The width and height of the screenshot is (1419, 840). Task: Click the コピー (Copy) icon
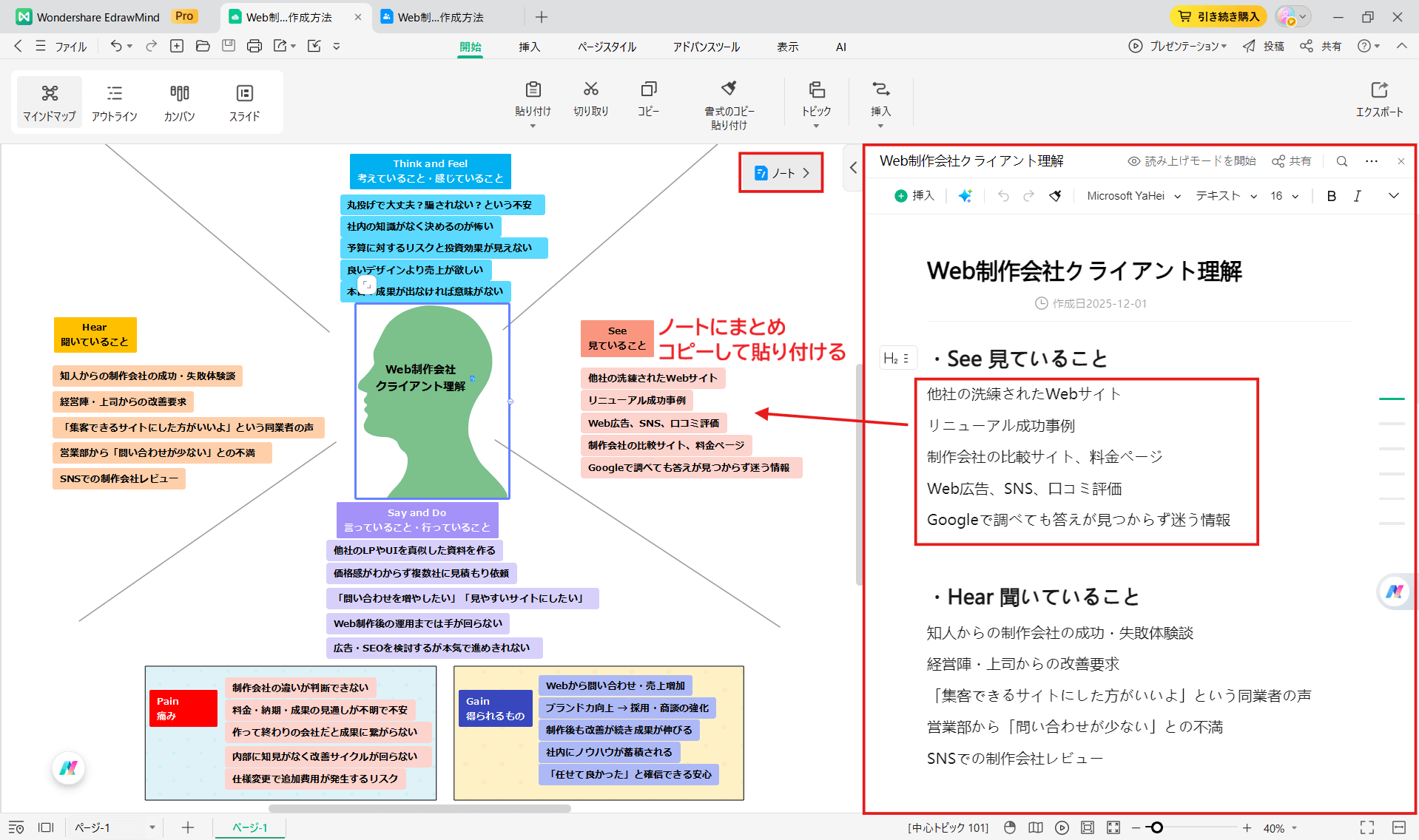coord(647,100)
